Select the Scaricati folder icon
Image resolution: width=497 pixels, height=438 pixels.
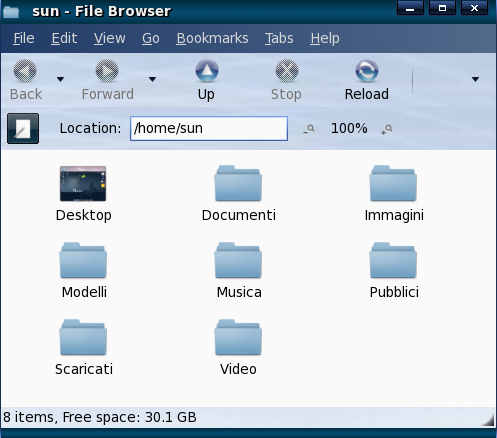[x=83, y=337]
